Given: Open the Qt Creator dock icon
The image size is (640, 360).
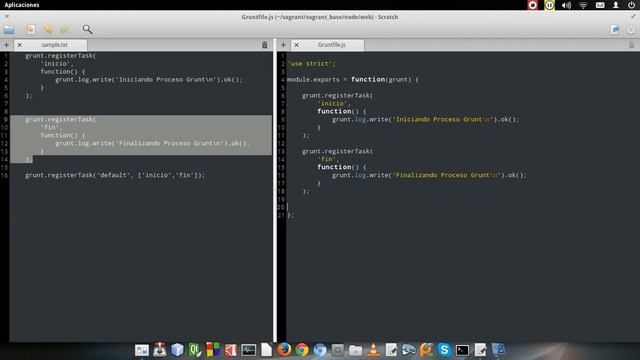Looking at the screenshot, I should click(195, 350).
